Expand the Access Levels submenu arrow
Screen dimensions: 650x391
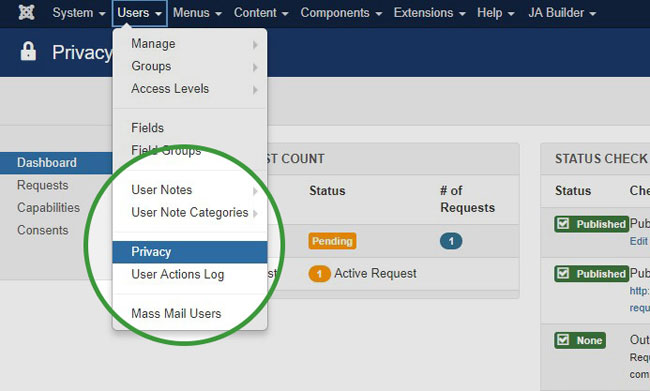[x=255, y=90]
